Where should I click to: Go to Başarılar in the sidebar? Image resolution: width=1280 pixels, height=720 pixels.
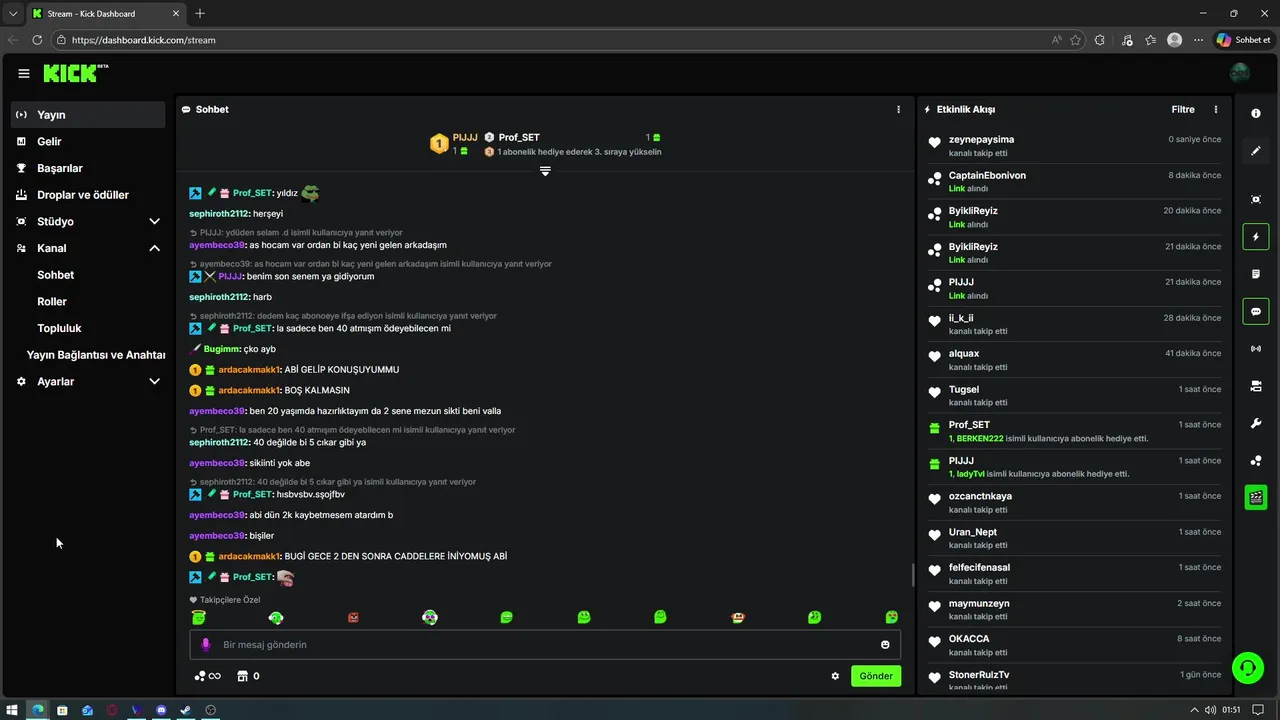[88, 168]
